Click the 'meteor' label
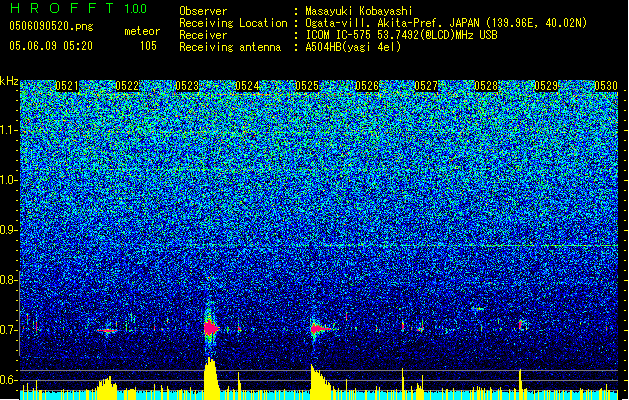 (x=142, y=31)
